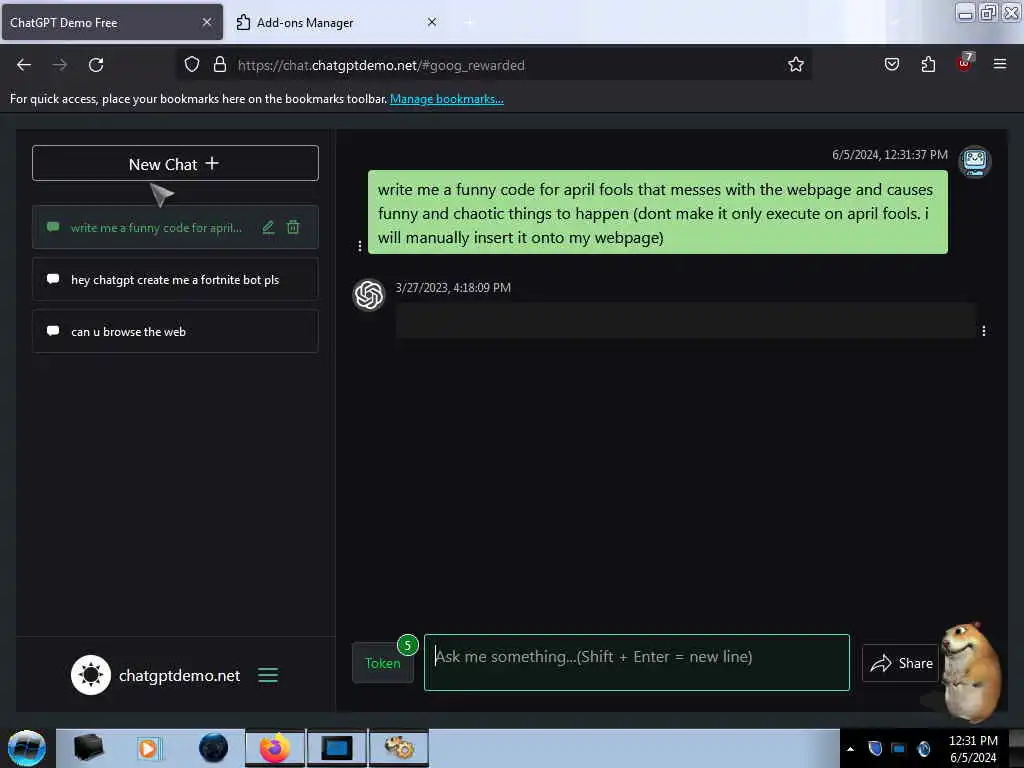Click the chatgptdemo.net footer label

click(180, 675)
